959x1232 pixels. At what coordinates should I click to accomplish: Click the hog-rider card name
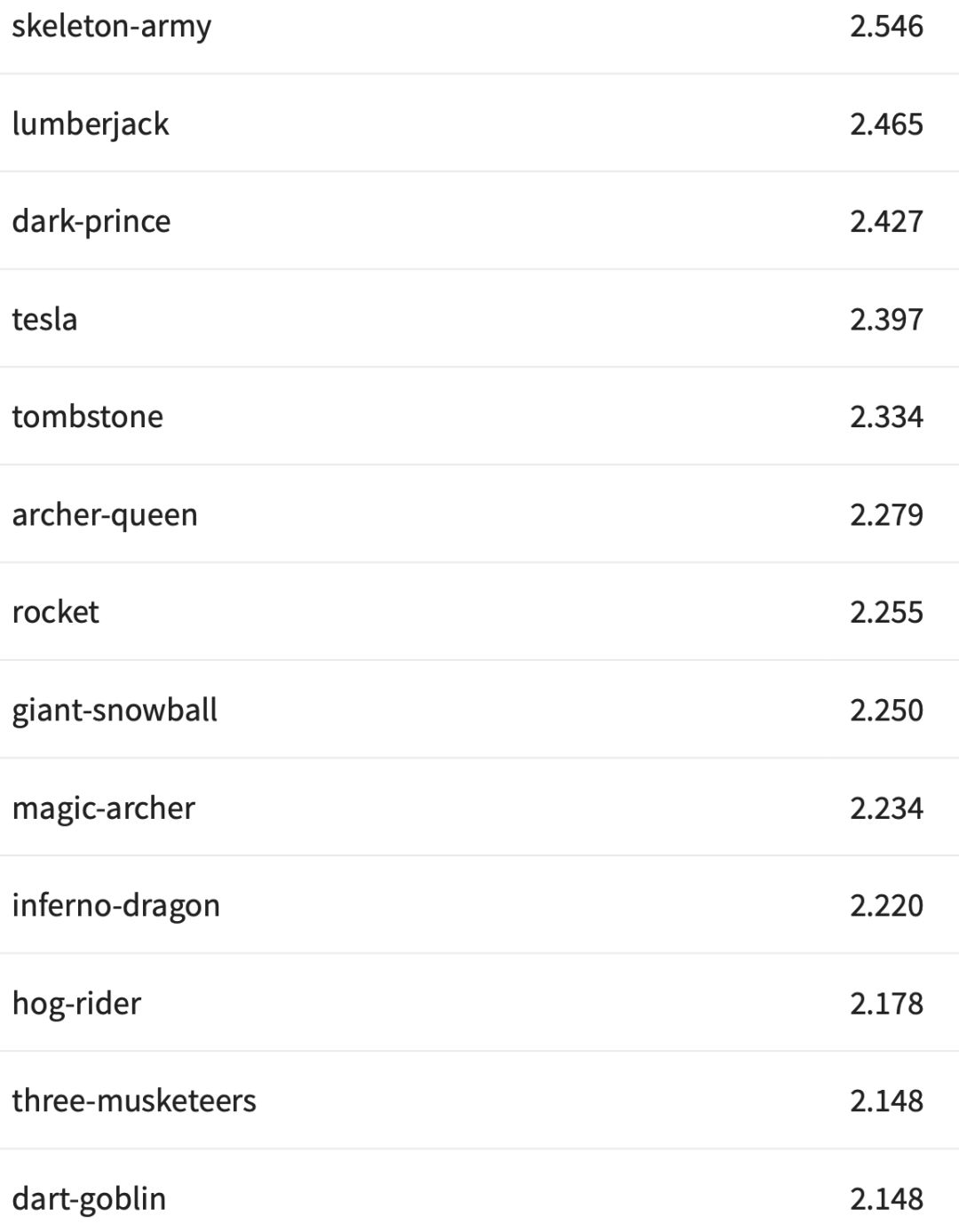click(76, 1003)
